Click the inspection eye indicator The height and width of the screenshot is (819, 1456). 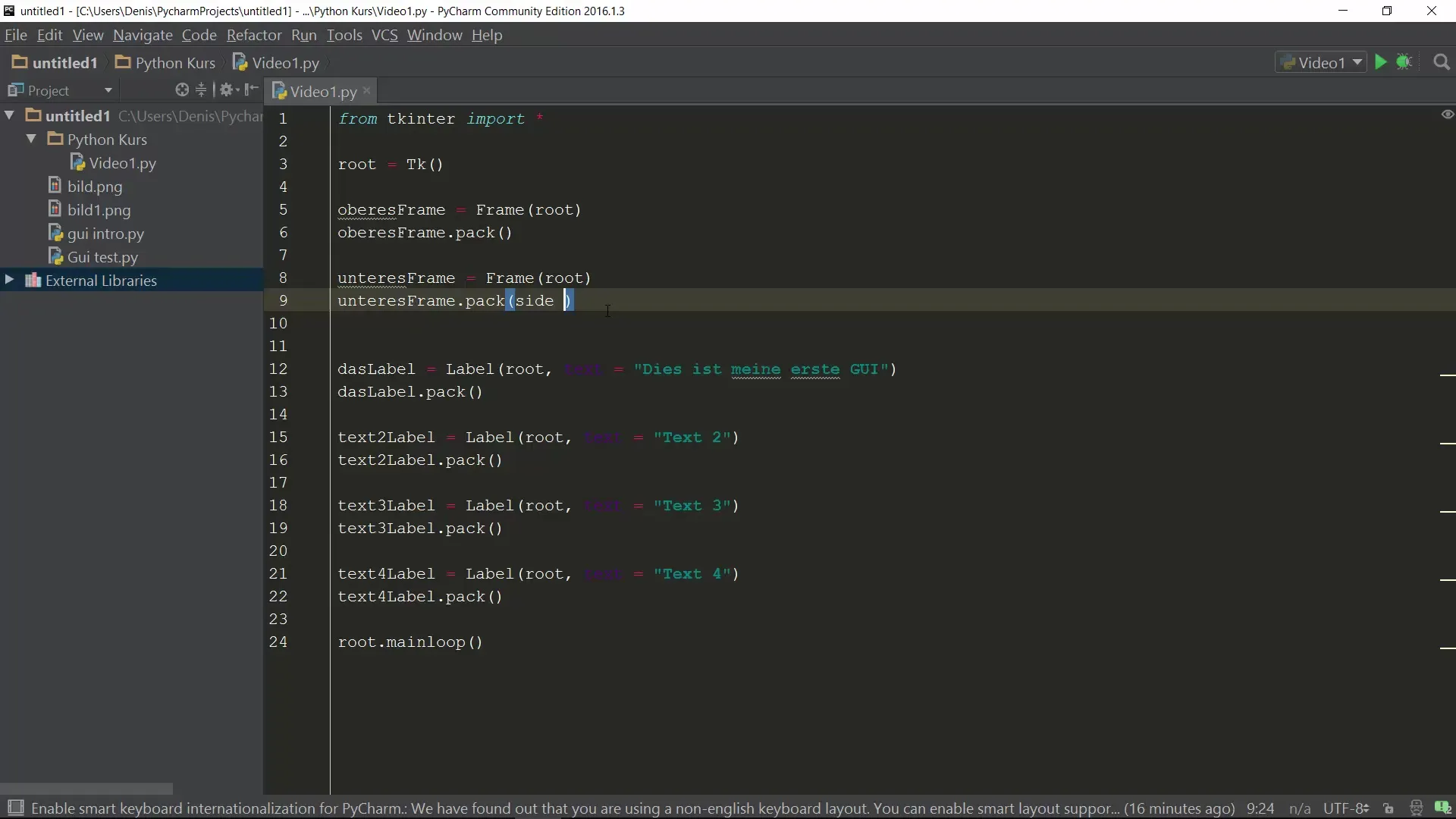pyautogui.click(x=1447, y=115)
